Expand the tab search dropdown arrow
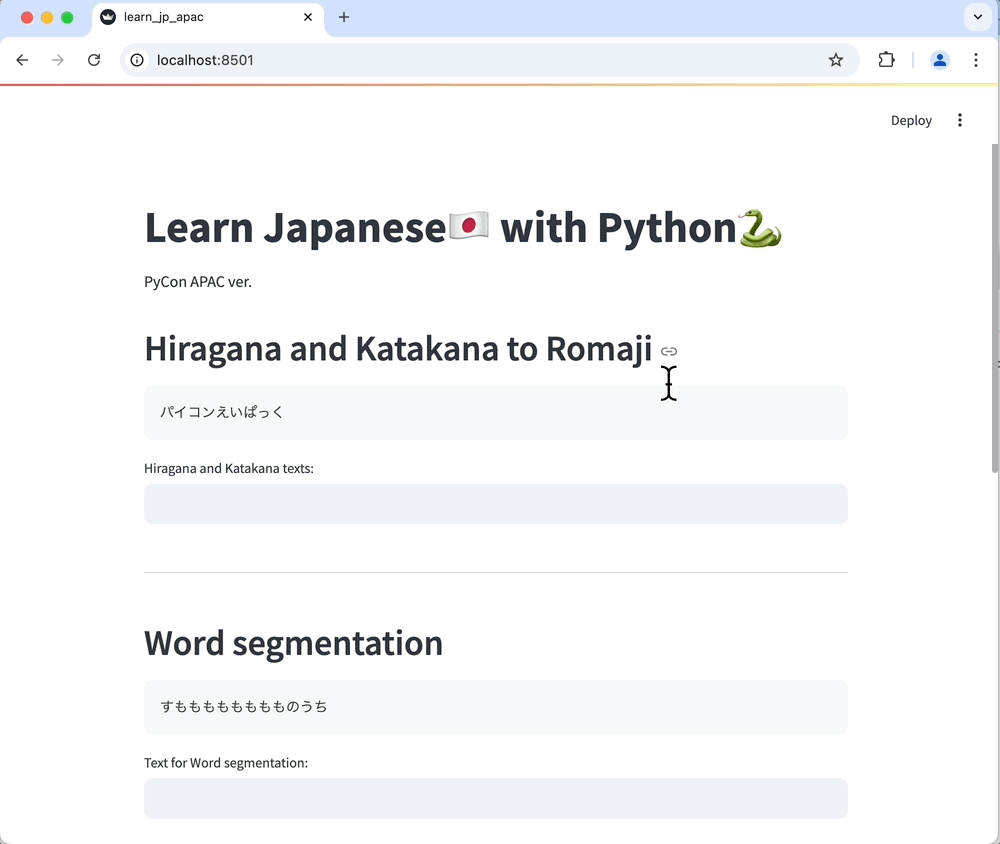1000x844 pixels. pos(978,17)
